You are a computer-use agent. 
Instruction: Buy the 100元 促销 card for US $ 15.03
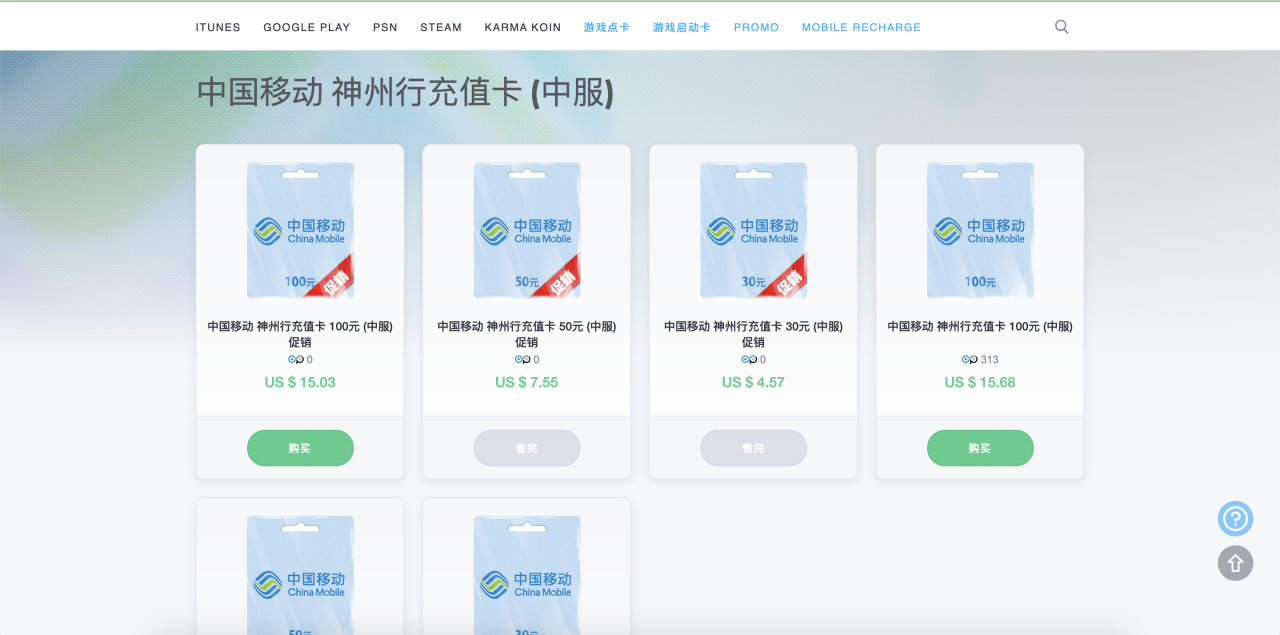pos(300,448)
